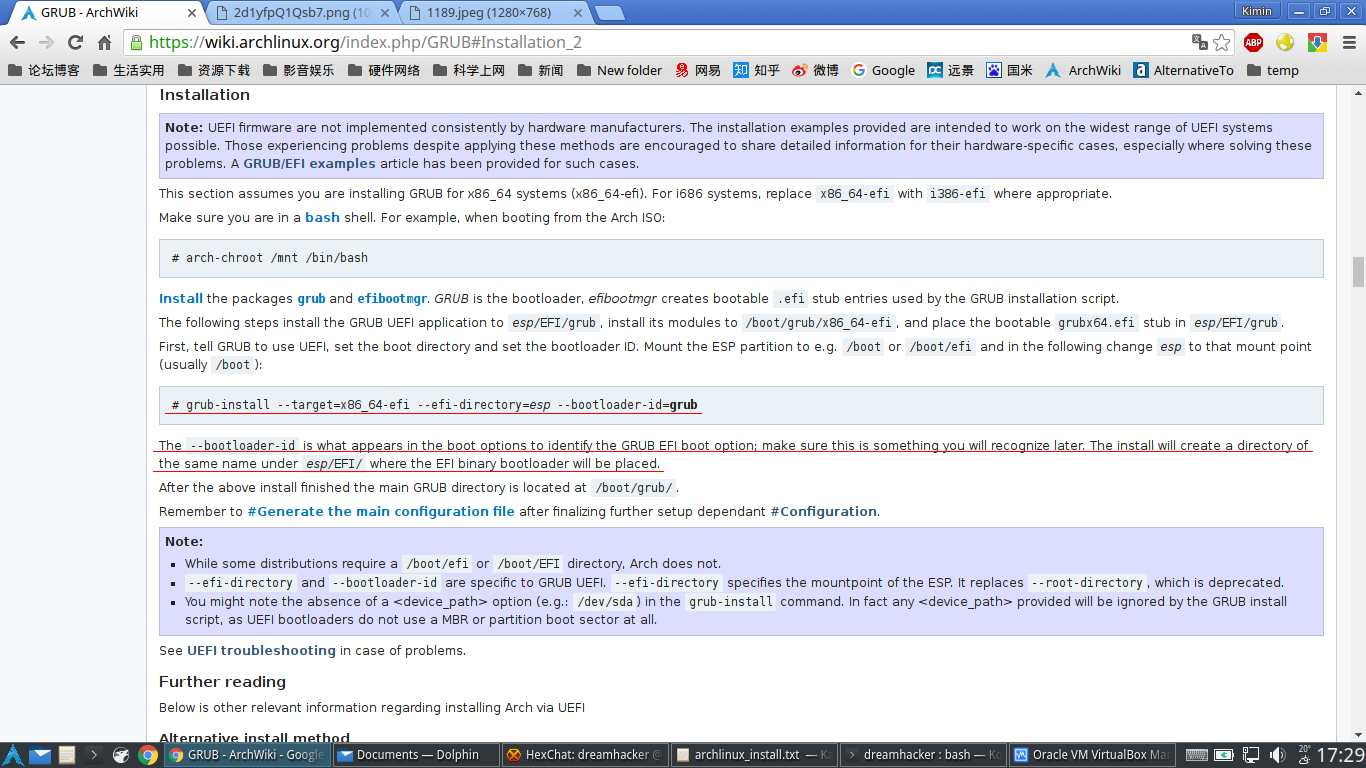The image size is (1366, 768).
Task: Open the battery tray icon
Action: click(x=1225, y=755)
